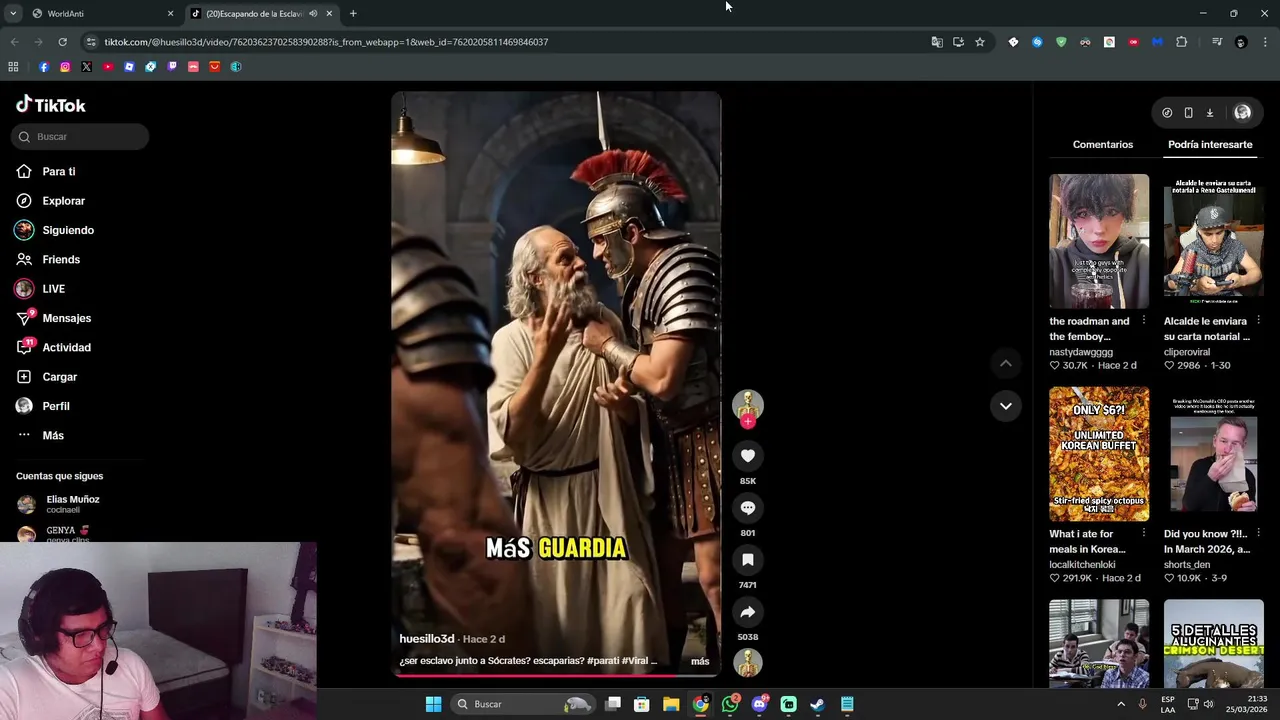
Task: Seek using the red video progress bar
Action: click(556, 674)
